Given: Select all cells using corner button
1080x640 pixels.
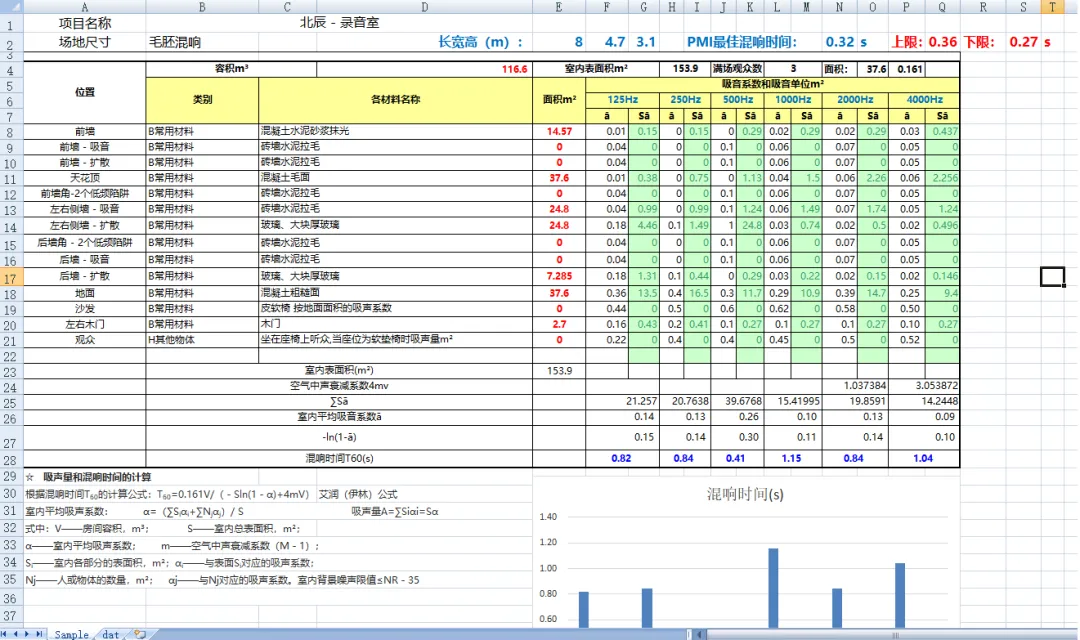Looking at the screenshot, I should point(12,7).
